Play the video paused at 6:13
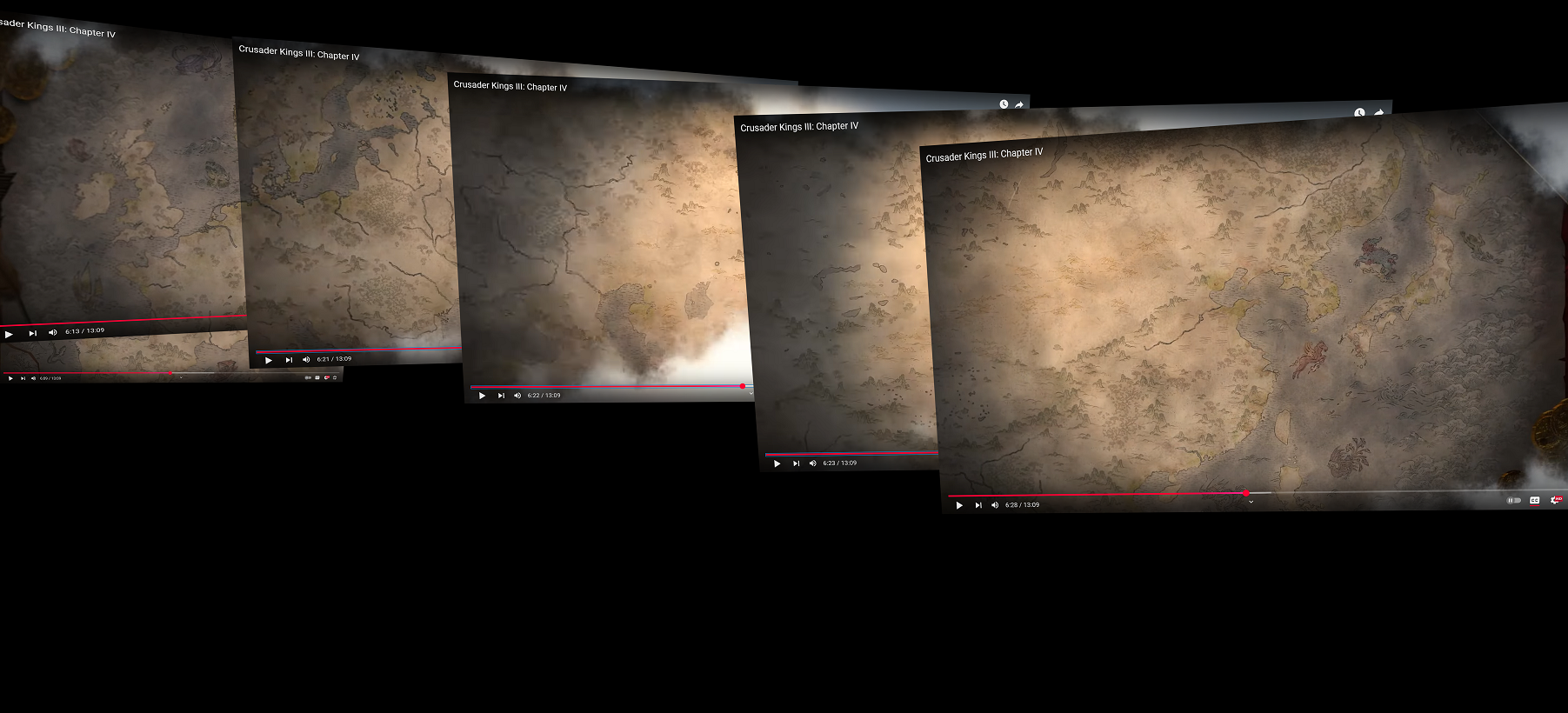Viewport: 1568px width, 713px height. [x=9, y=334]
